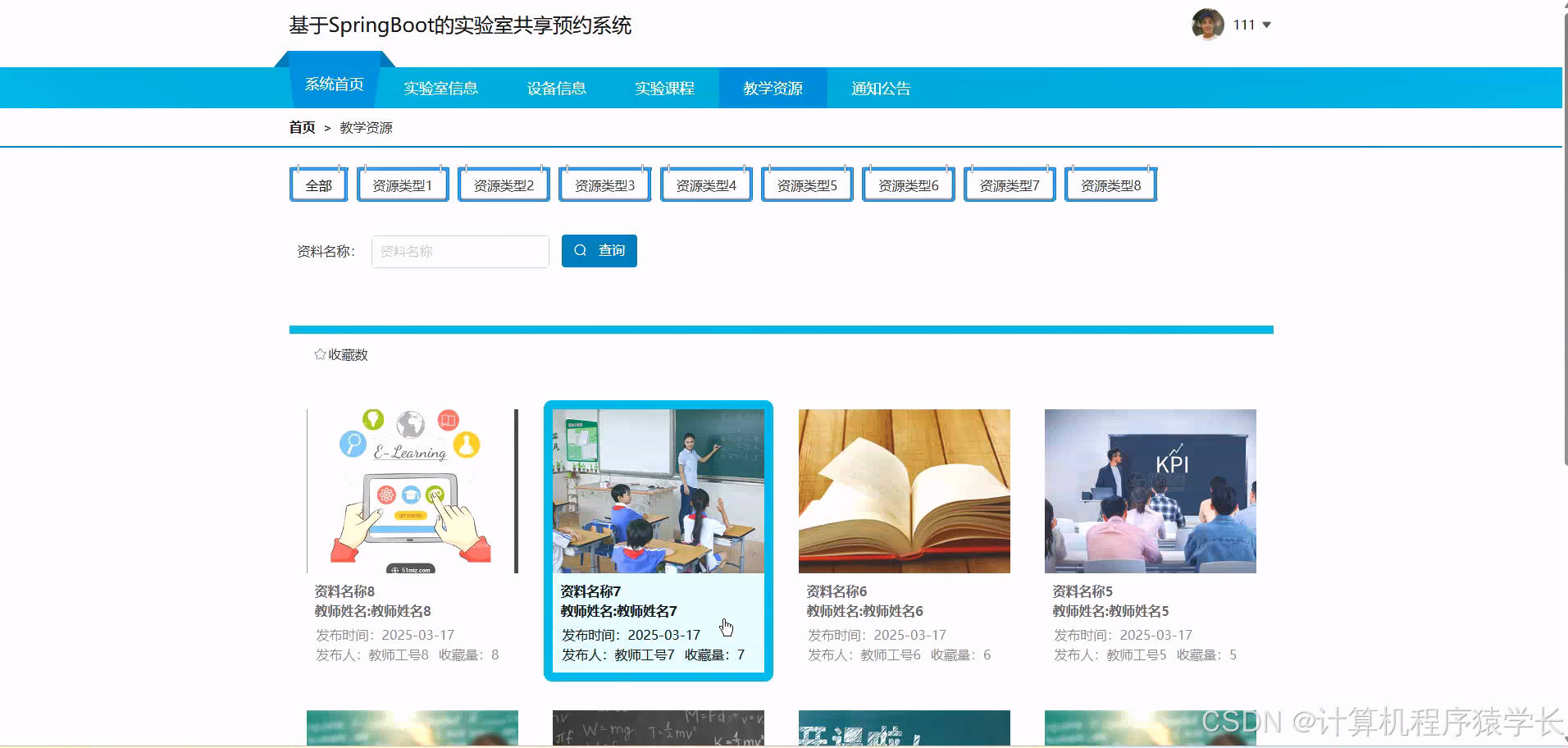Viewport: 1568px width, 748px height.
Task: Select the 实验课程 navigation item
Action: (x=664, y=87)
